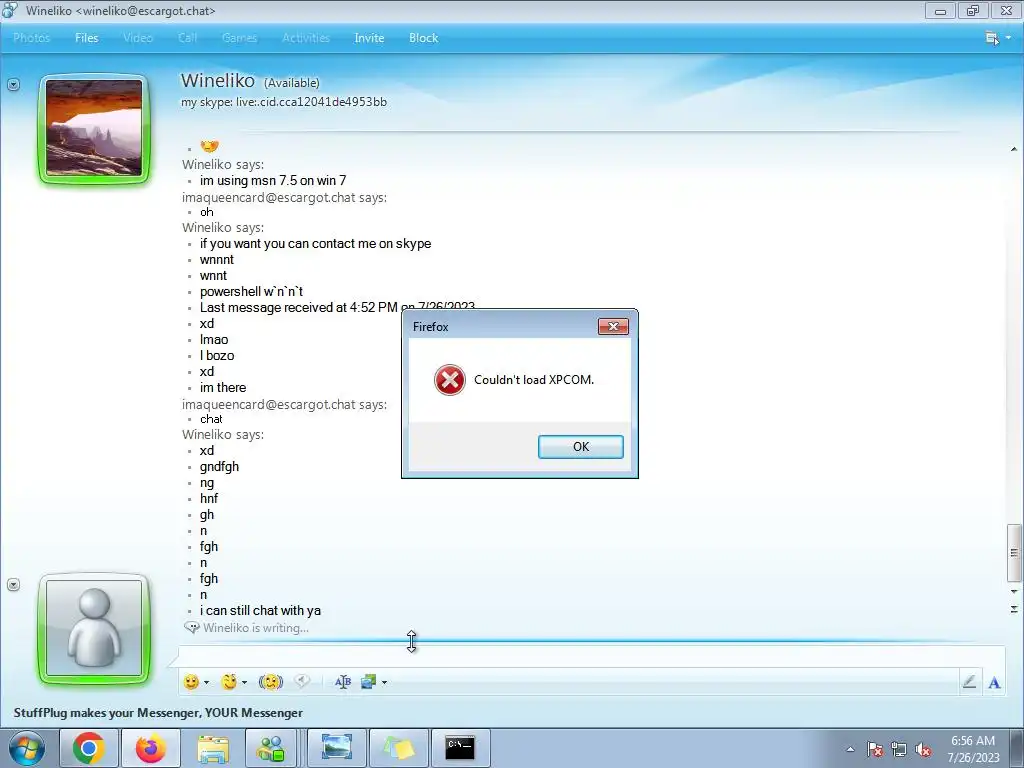Select the Video toolbar item
Screen dimensions: 1024x768
point(138,38)
